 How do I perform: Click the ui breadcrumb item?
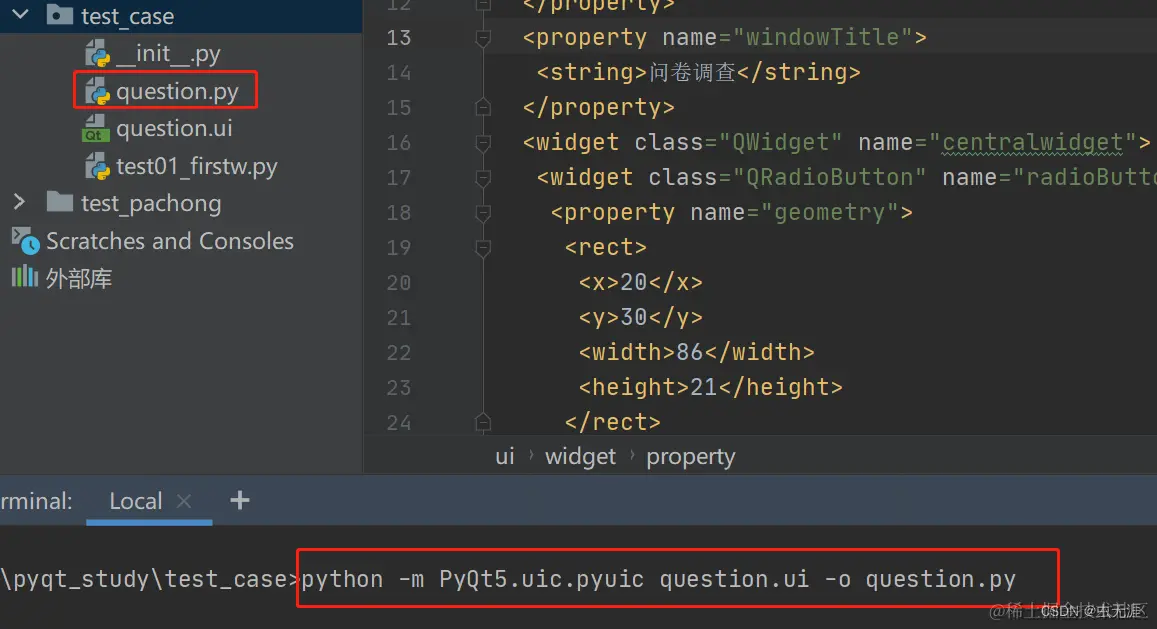pyautogui.click(x=505, y=456)
